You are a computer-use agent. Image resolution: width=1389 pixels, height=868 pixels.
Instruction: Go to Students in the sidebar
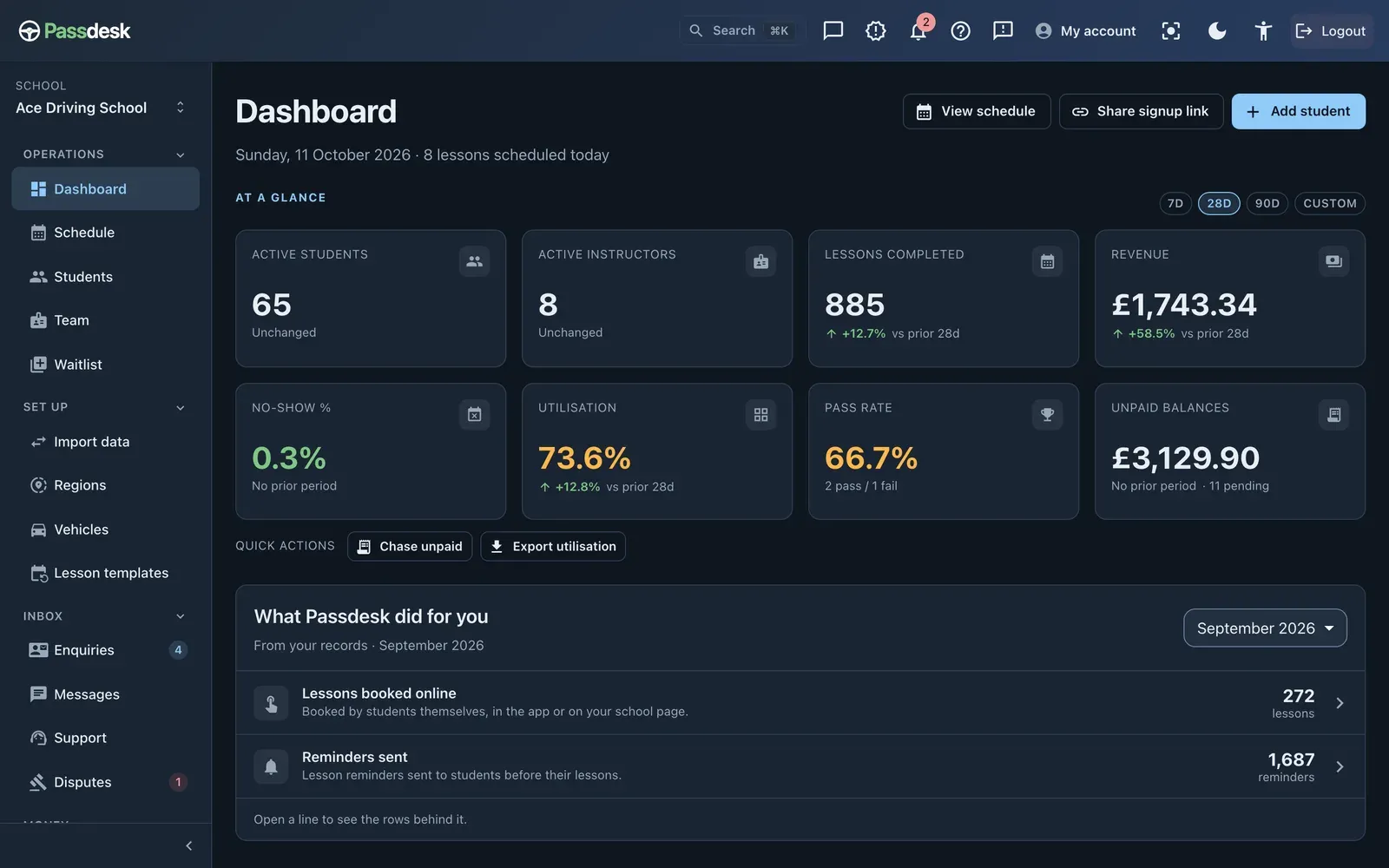click(105, 277)
